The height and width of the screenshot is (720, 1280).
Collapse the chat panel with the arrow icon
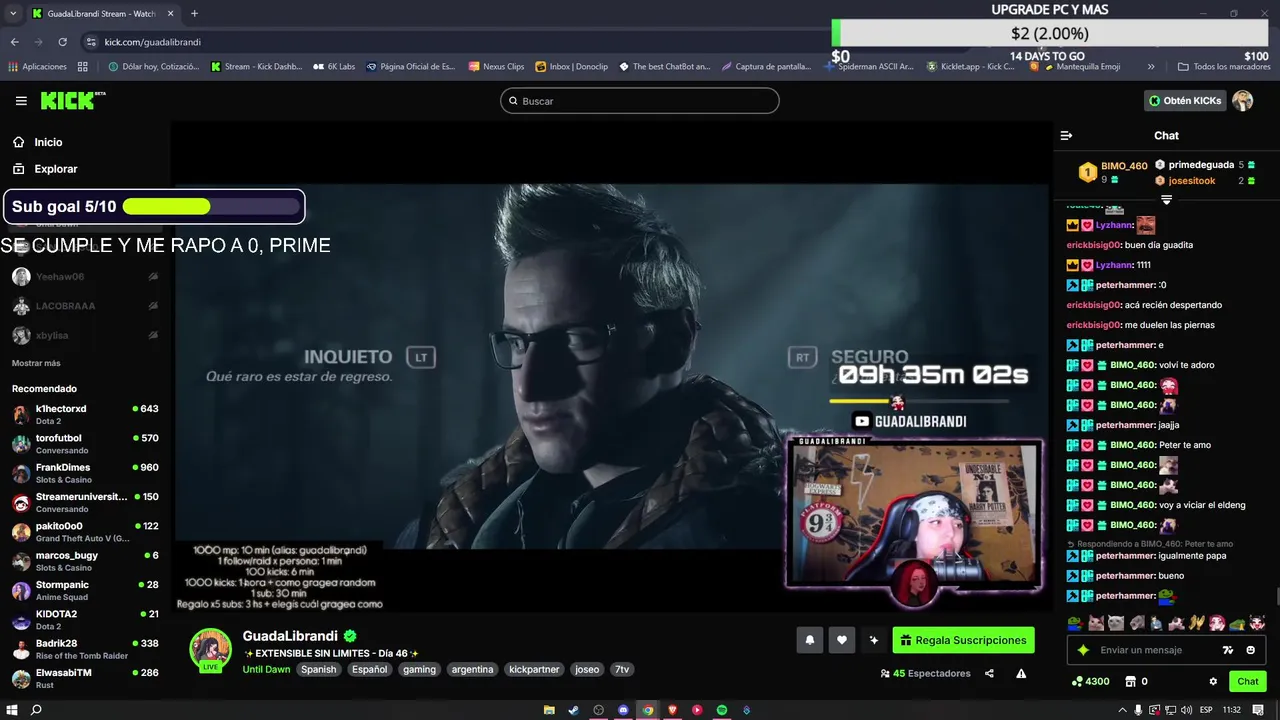pyautogui.click(x=1066, y=135)
